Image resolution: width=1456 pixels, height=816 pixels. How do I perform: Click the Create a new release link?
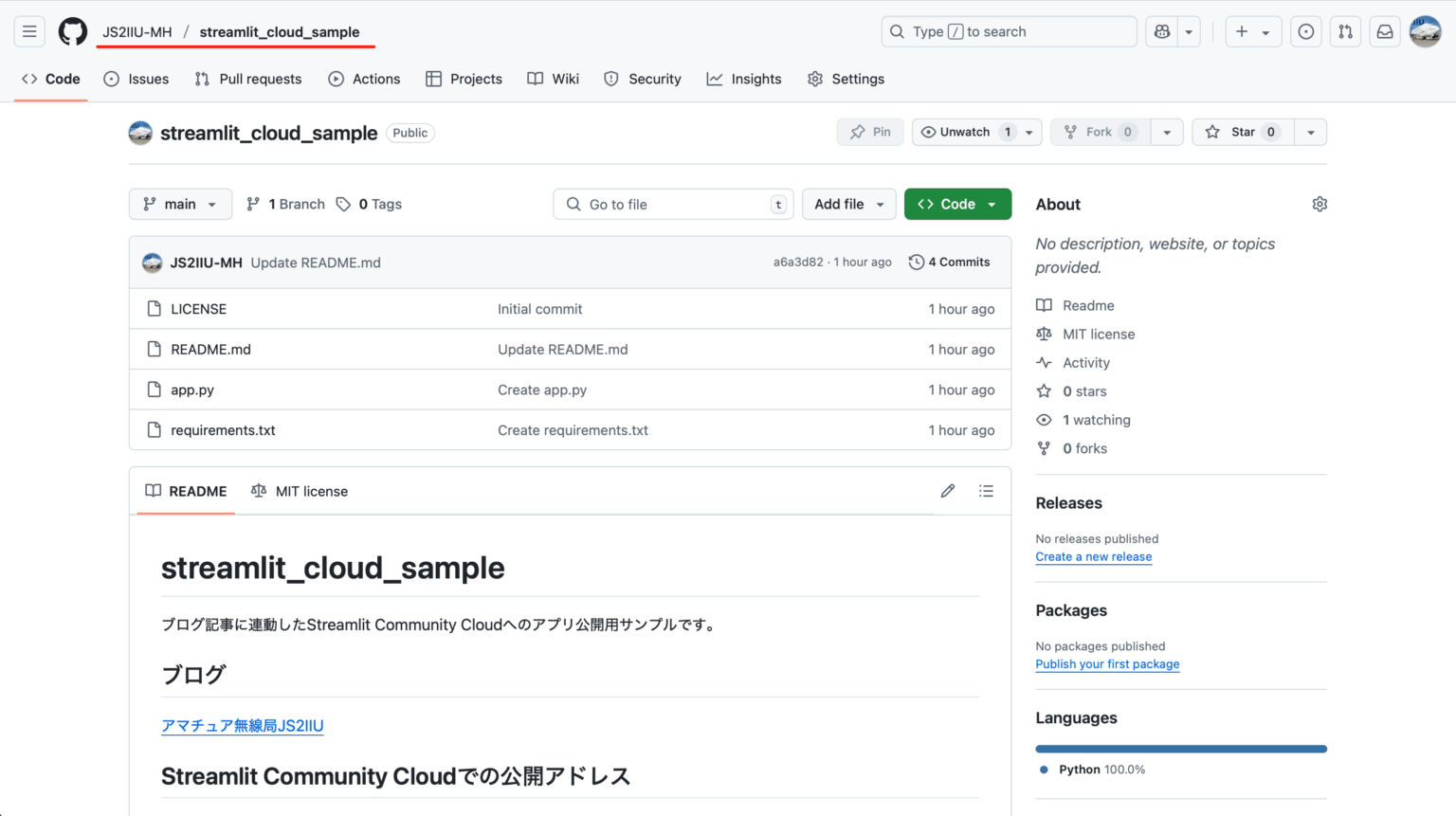click(1093, 556)
